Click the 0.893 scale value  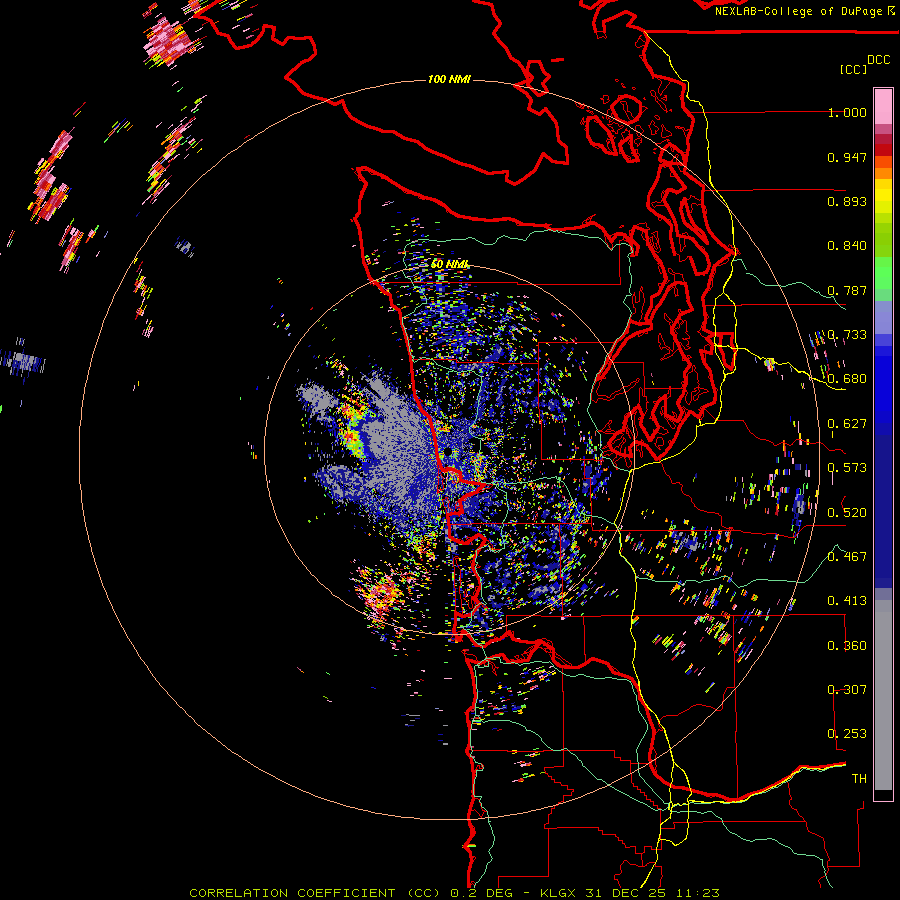pos(847,201)
